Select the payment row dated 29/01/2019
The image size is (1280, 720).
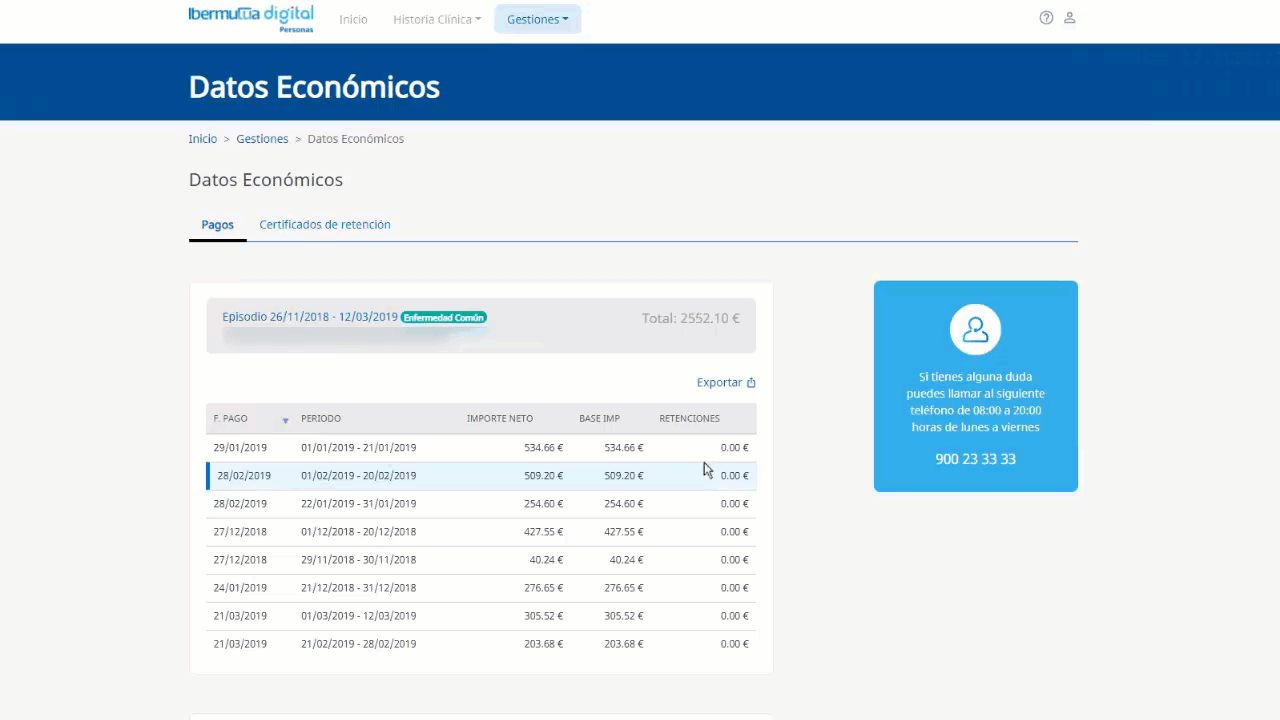coord(481,448)
